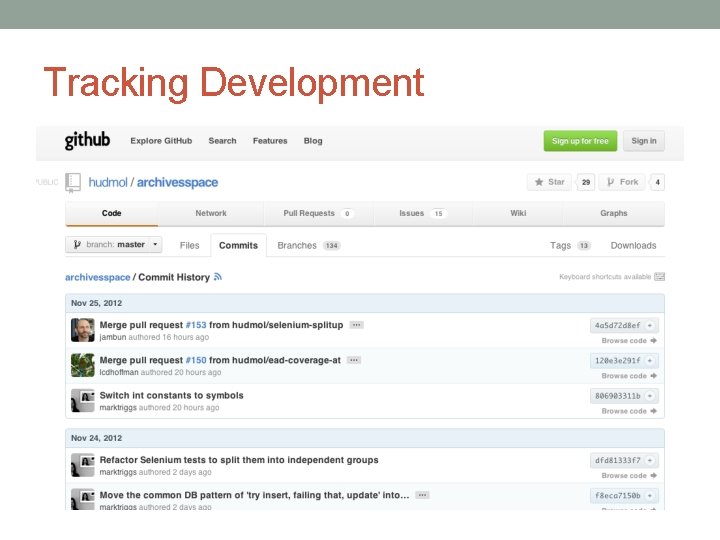Image resolution: width=720 pixels, height=540 pixels.
Task: Click commit hash f8eca7150b
Action: [x=618, y=495]
